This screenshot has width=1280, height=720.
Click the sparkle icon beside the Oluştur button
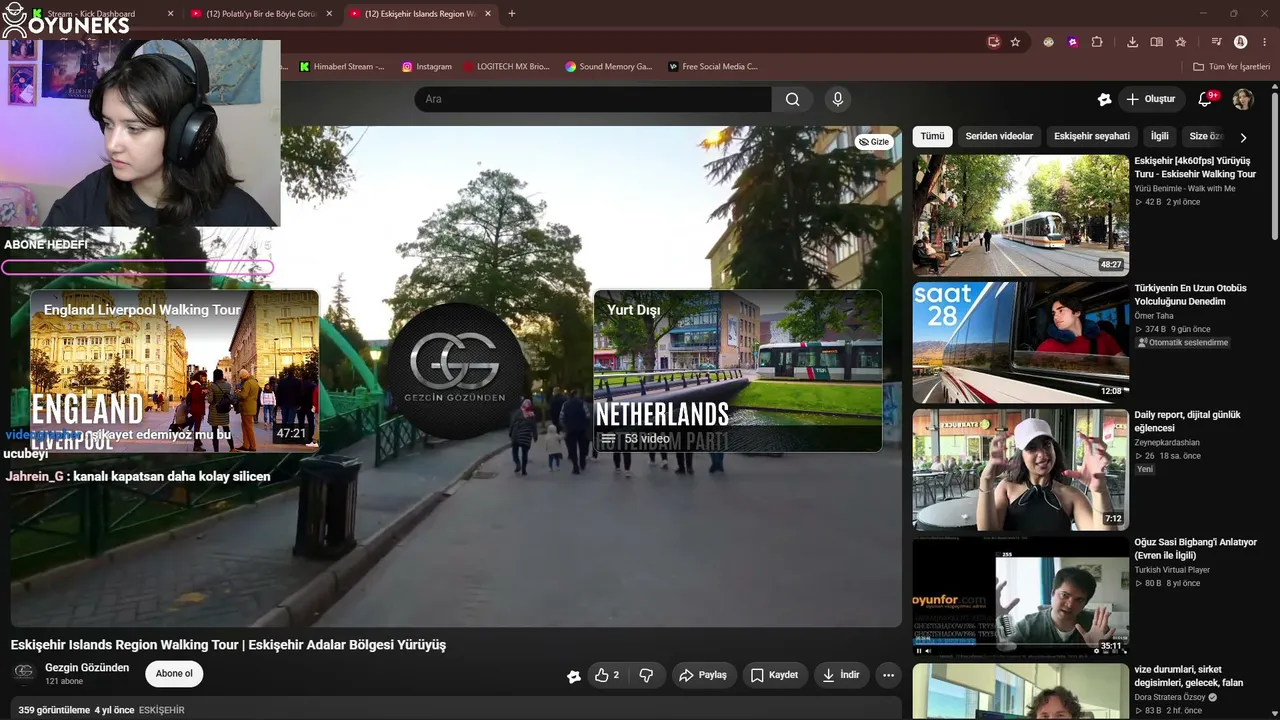pyautogui.click(x=1104, y=99)
